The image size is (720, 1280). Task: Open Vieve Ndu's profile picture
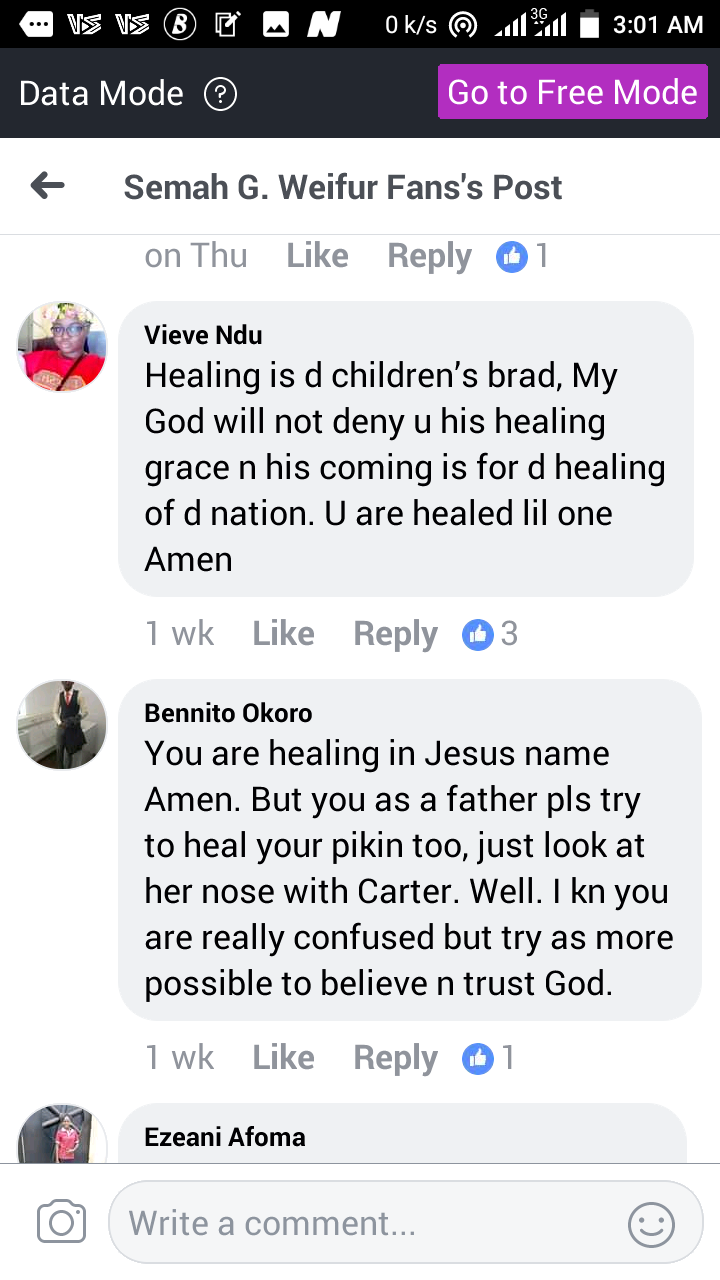(x=62, y=346)
